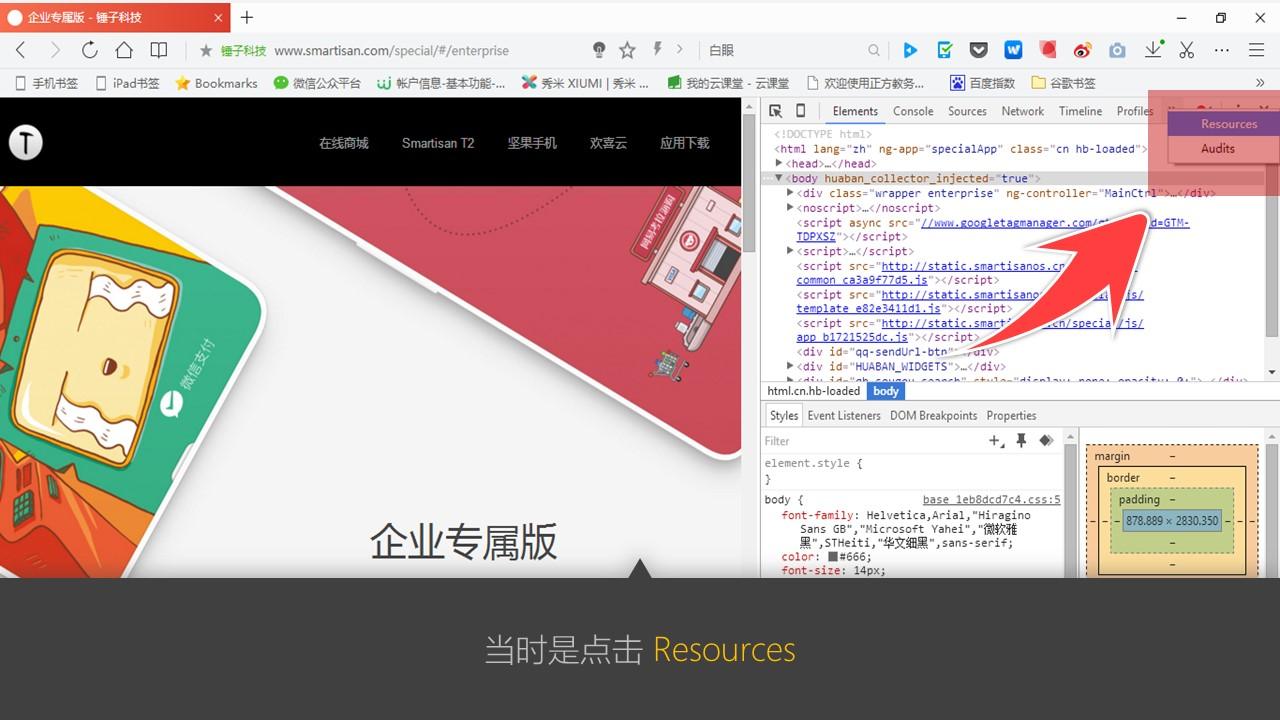Open 微信公众平台 bookmark
Screen dimensions: 1280x720
(317, 83)
